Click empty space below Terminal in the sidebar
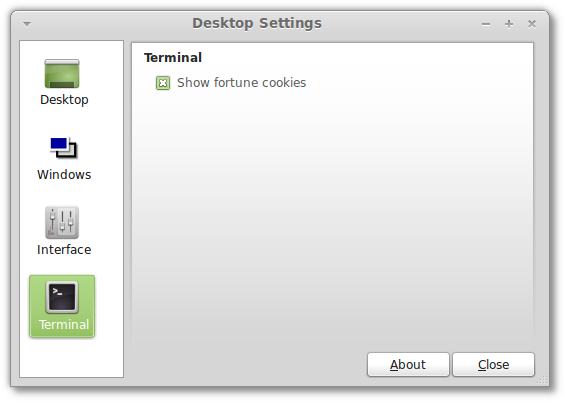This screenshot has width=566, height=403. (71, 358)
